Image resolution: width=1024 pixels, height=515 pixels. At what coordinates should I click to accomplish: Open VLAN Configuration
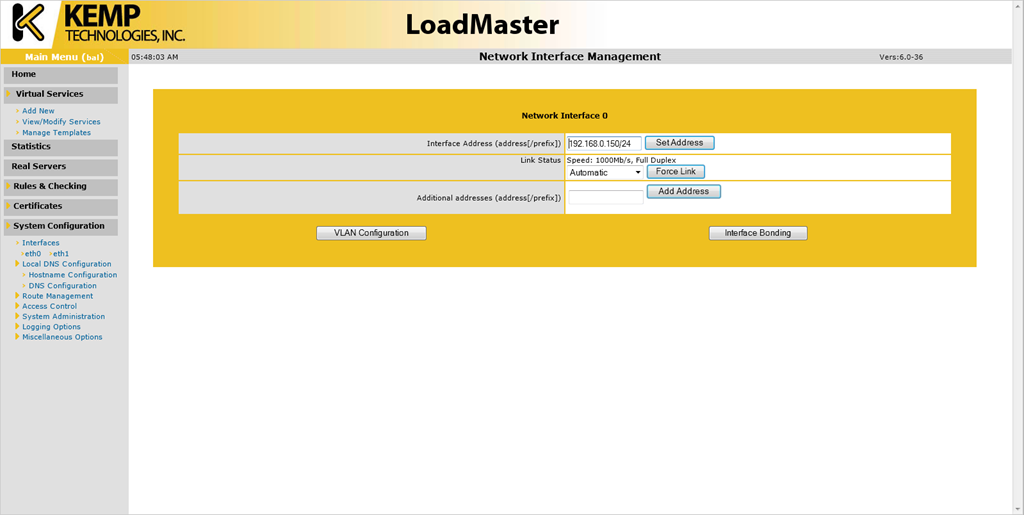point(371,233)
